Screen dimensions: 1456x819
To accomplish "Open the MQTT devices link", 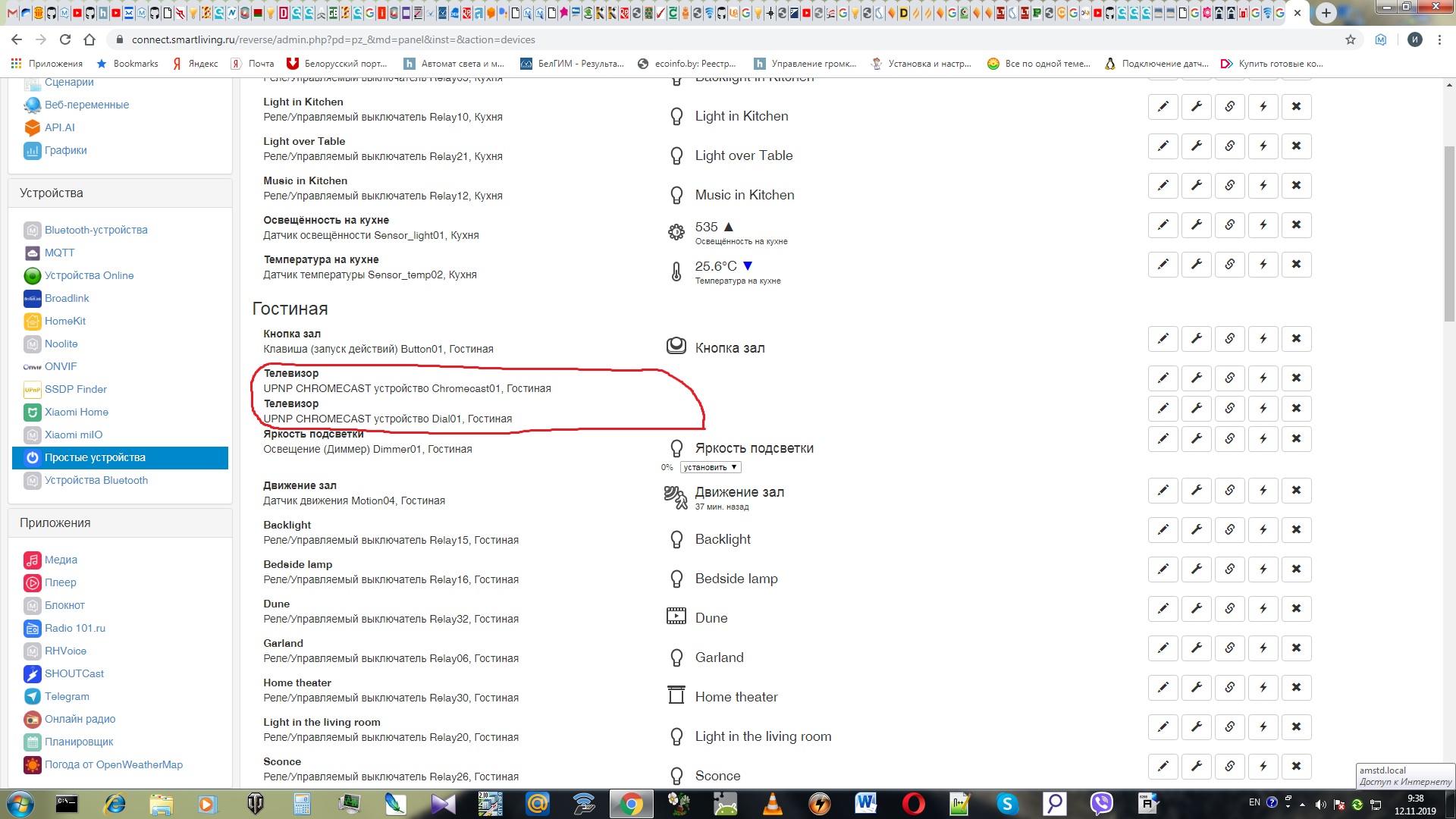I will [x=59, y=253].
